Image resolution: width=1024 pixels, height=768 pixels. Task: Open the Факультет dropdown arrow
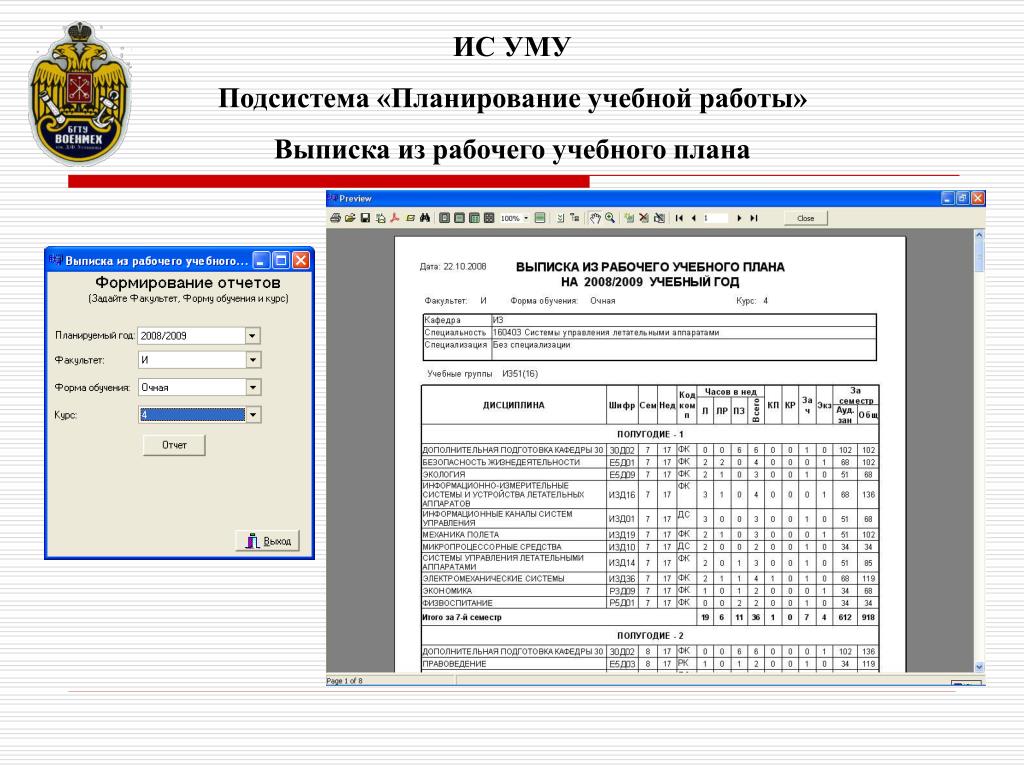tap(253, 360)
